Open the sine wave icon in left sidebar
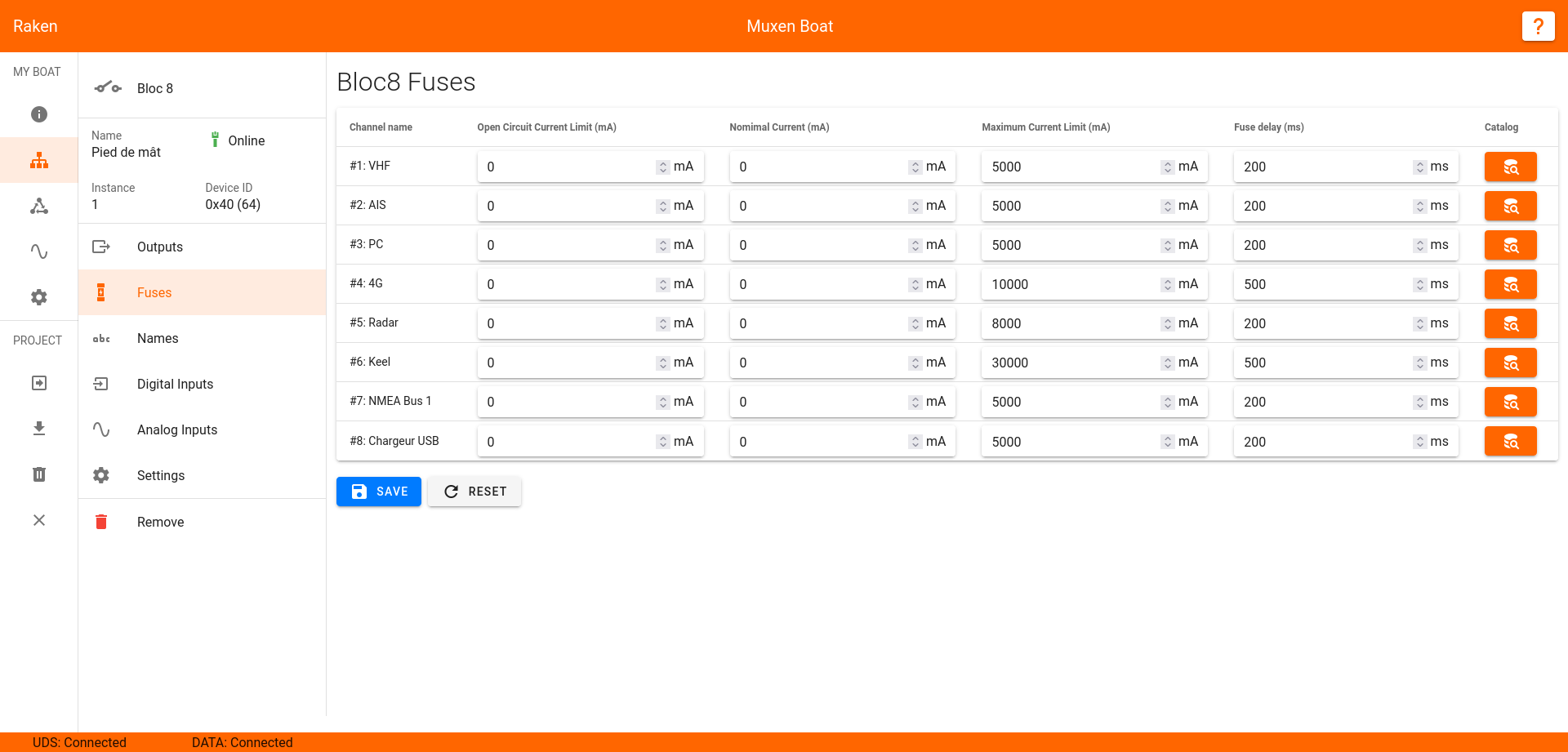Image resolution: width=1568 pixels, height=752 pixels. (x=39, y=251)
